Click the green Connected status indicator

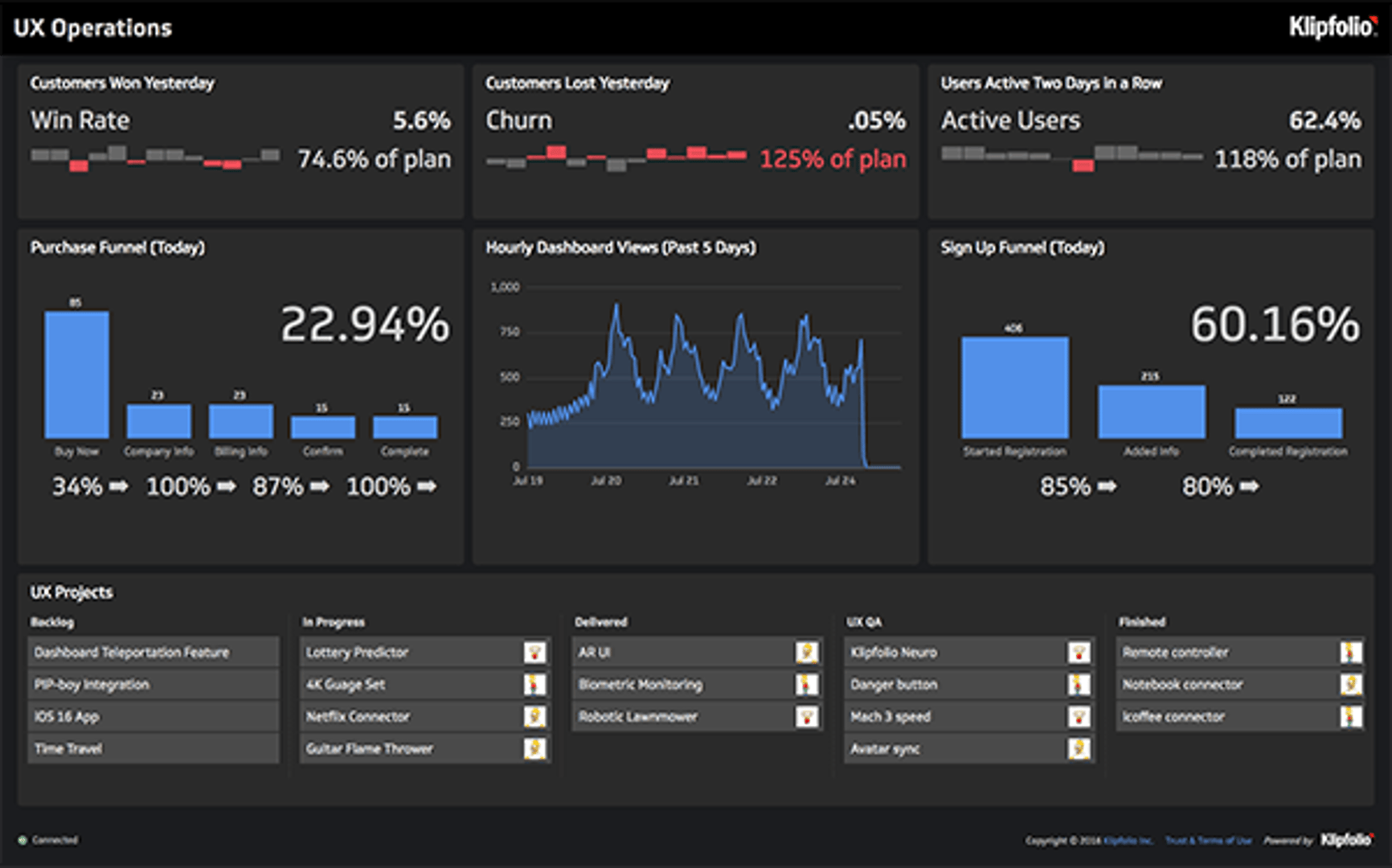tap(23, 840)
